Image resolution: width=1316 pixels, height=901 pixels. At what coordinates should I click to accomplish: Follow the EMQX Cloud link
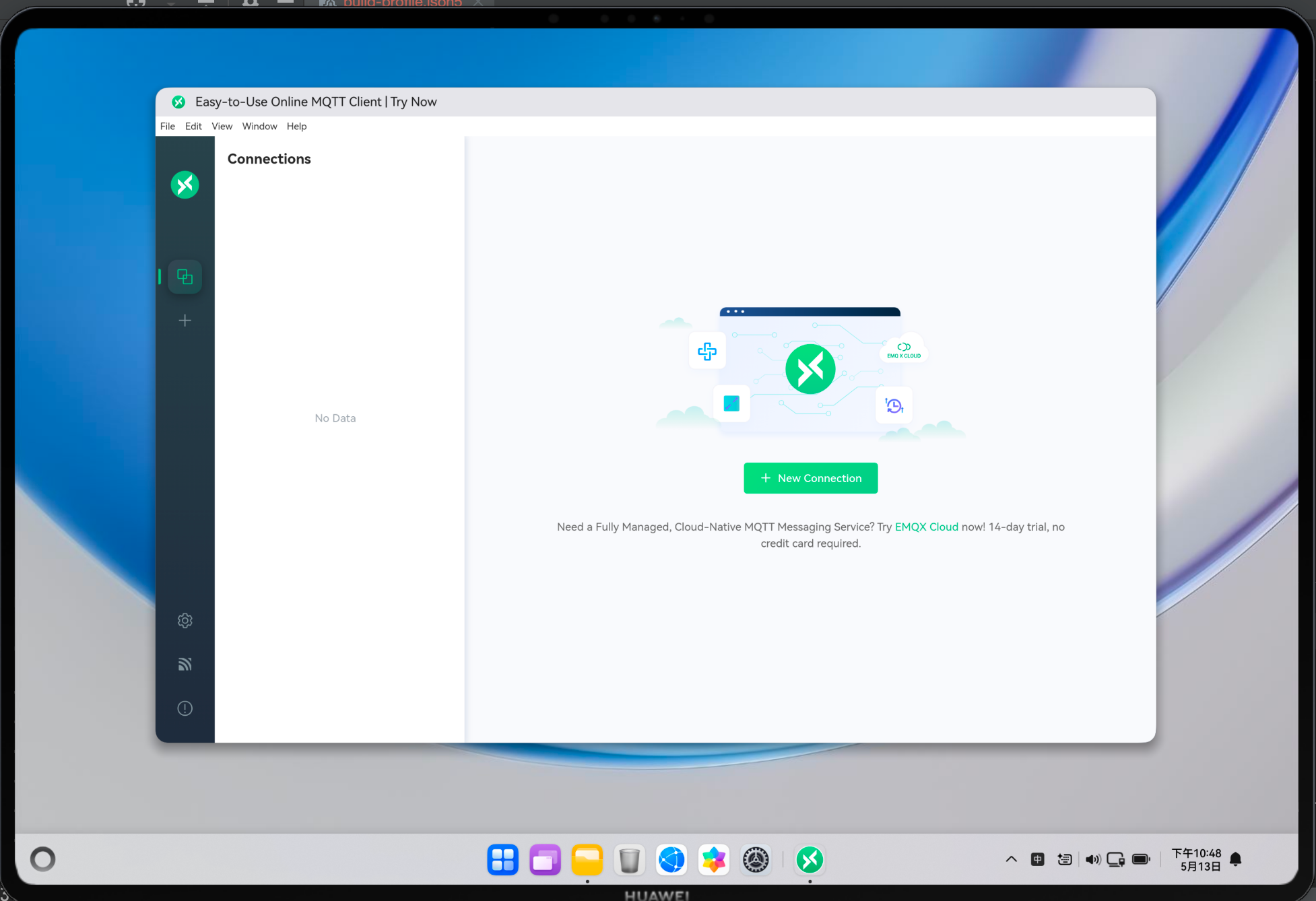(x=926, y=527)
